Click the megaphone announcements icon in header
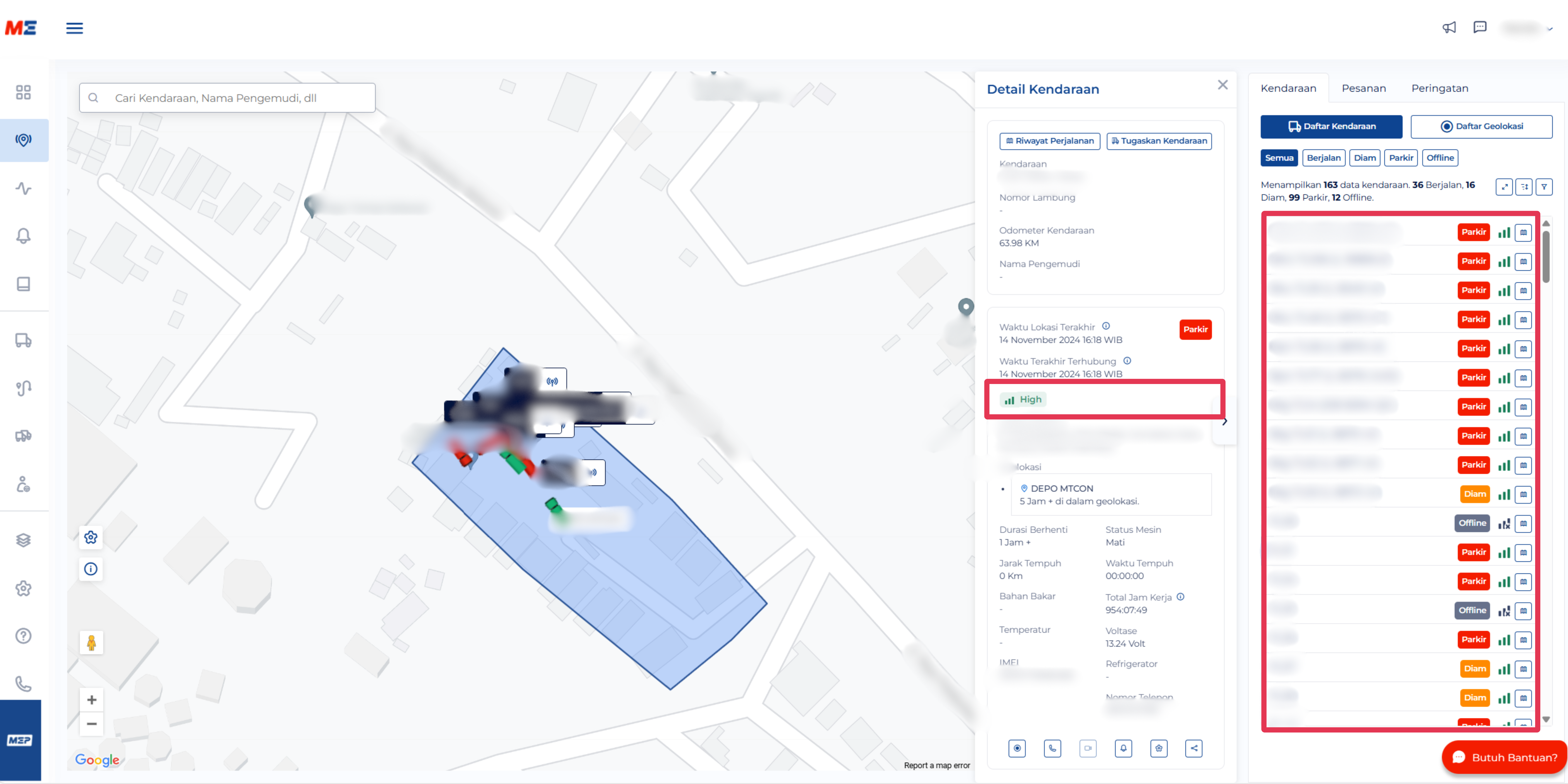This screenshot has width=1568, height=784. click(1449, 27)
